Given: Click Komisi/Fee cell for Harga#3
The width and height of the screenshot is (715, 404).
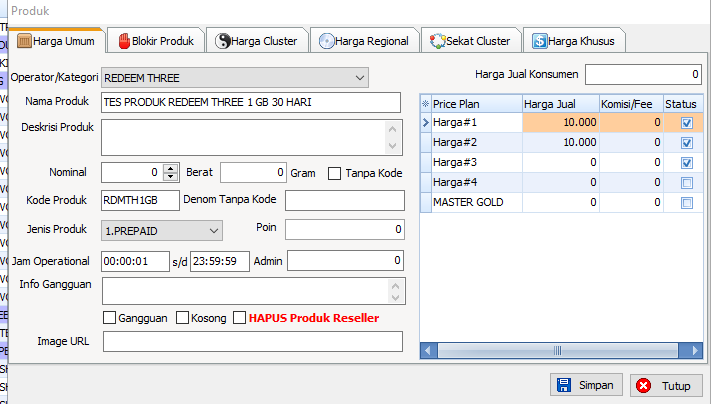Looking at the screenshot, I should coord(631,163).
